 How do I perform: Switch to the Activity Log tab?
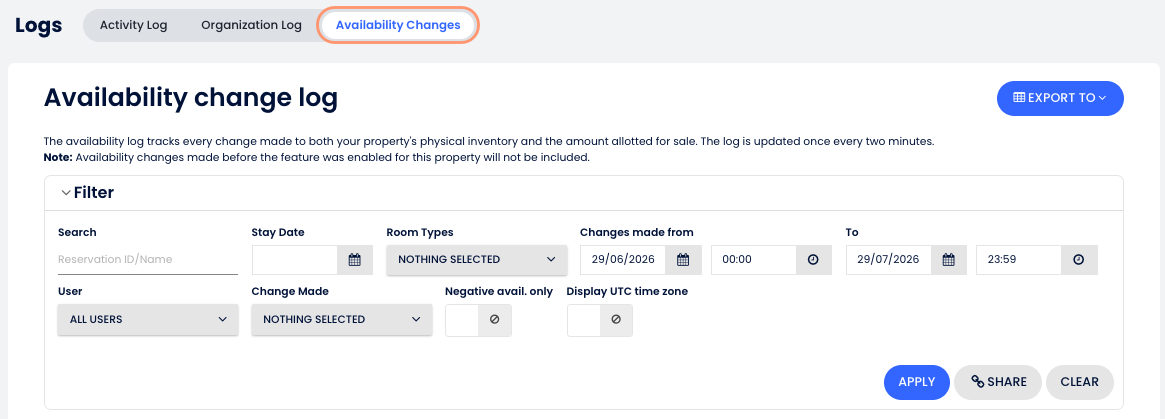click(134, 25)
